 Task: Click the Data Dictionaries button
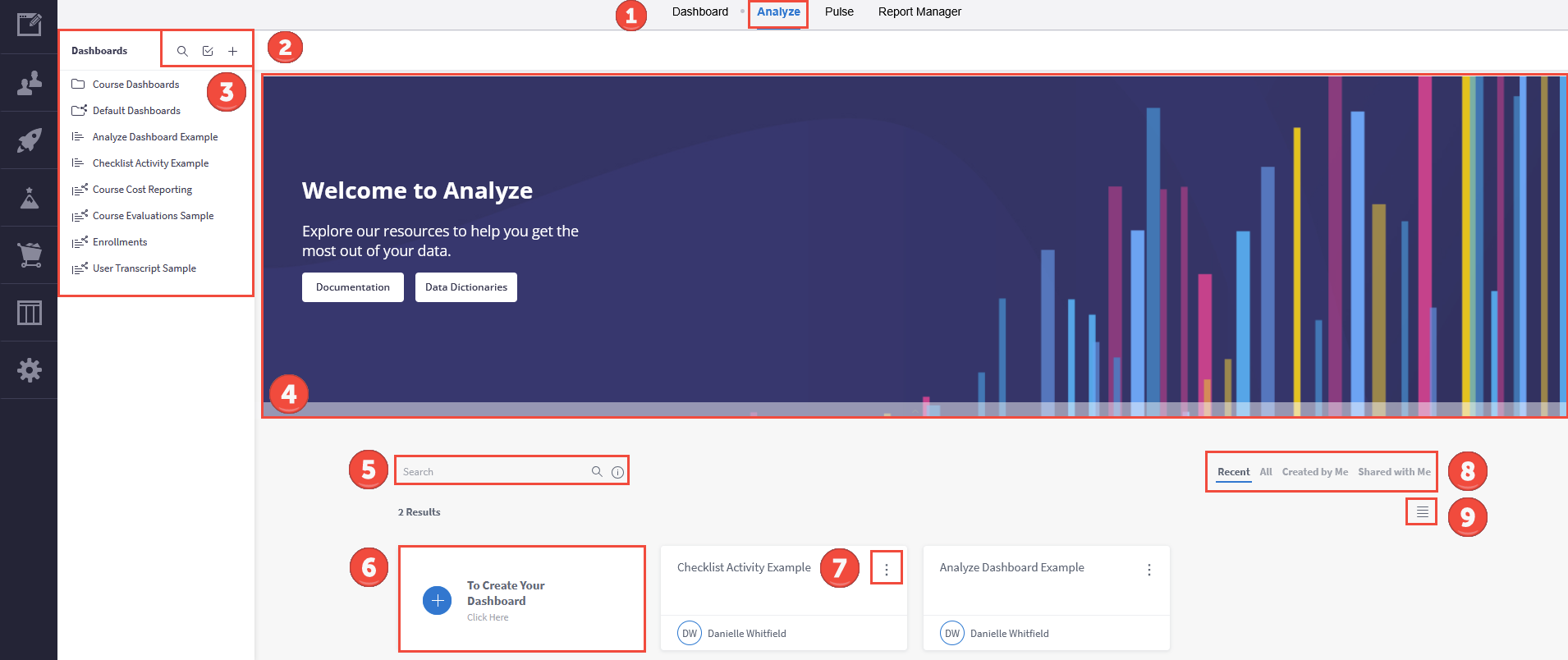(466, 287)
